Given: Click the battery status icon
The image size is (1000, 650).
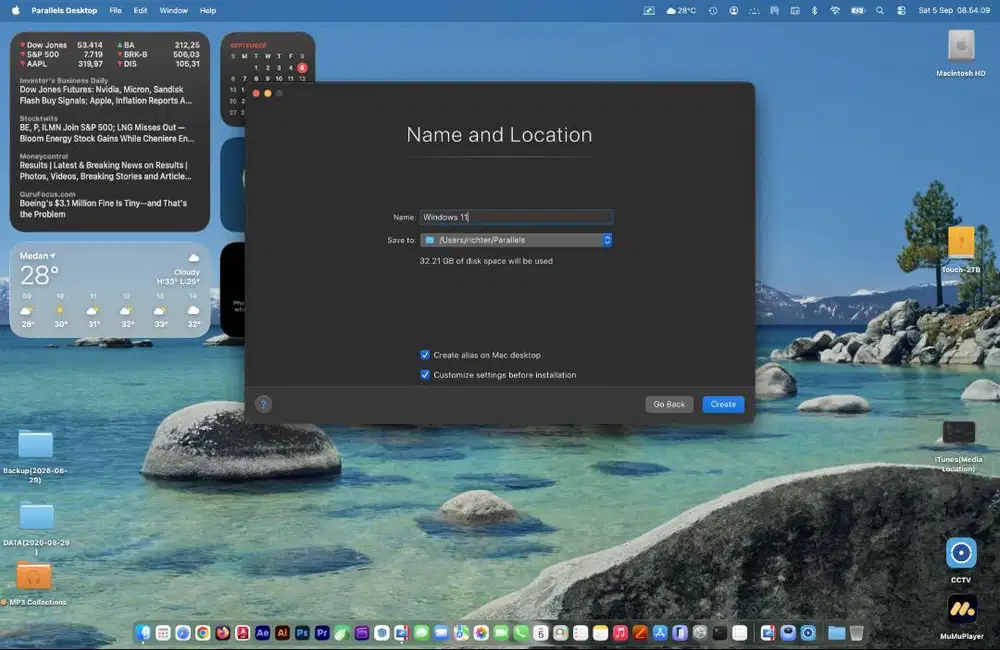Looking at the screenshot, I should [x=858, y=10].
